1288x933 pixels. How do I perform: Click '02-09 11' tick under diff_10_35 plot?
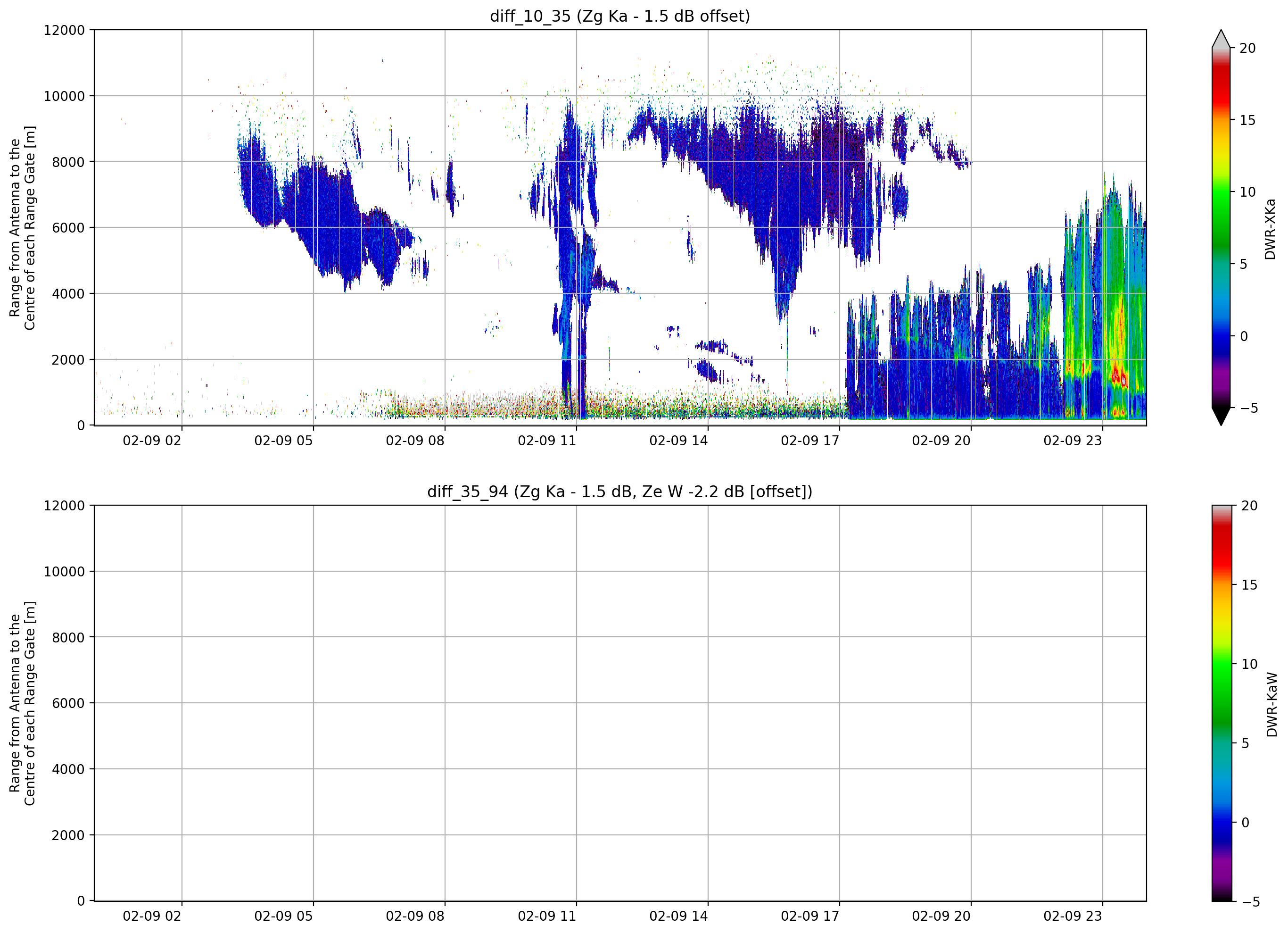click(x=547, y=441)
